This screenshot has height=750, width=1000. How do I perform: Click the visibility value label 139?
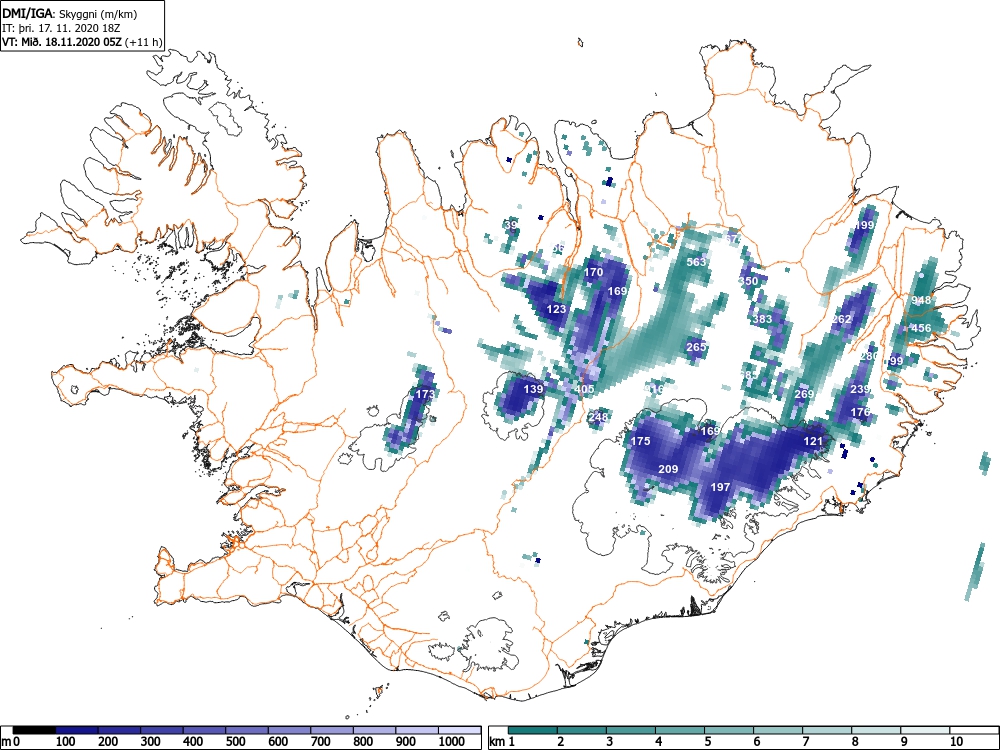533,389
